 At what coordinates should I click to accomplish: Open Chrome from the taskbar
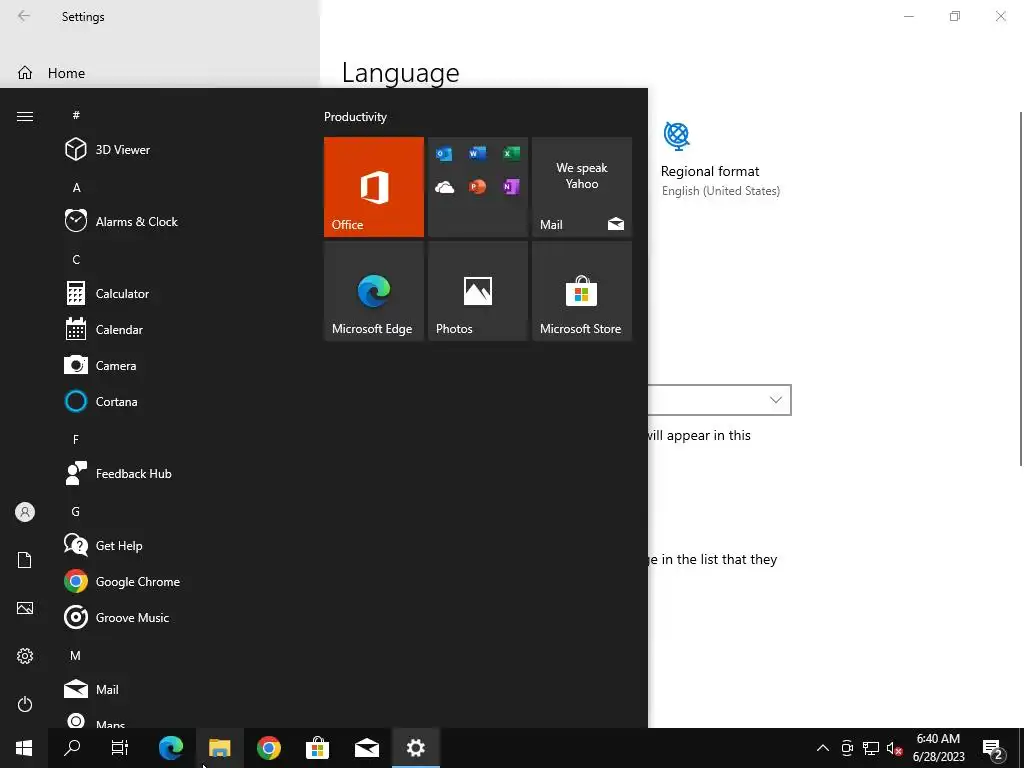[x=268, y=748]
